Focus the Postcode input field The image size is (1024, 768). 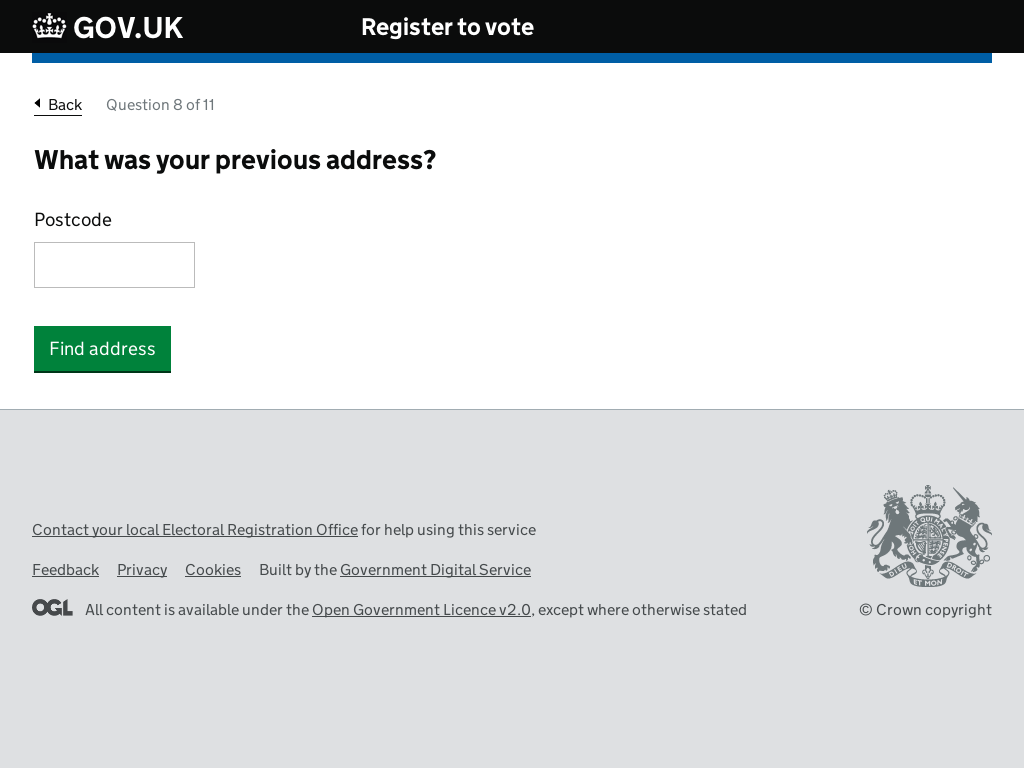coord(114,264)
